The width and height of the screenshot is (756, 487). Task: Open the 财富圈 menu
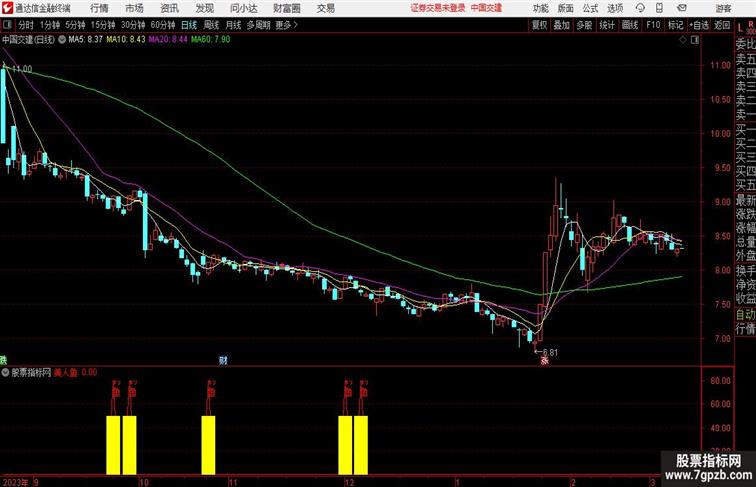287,8
